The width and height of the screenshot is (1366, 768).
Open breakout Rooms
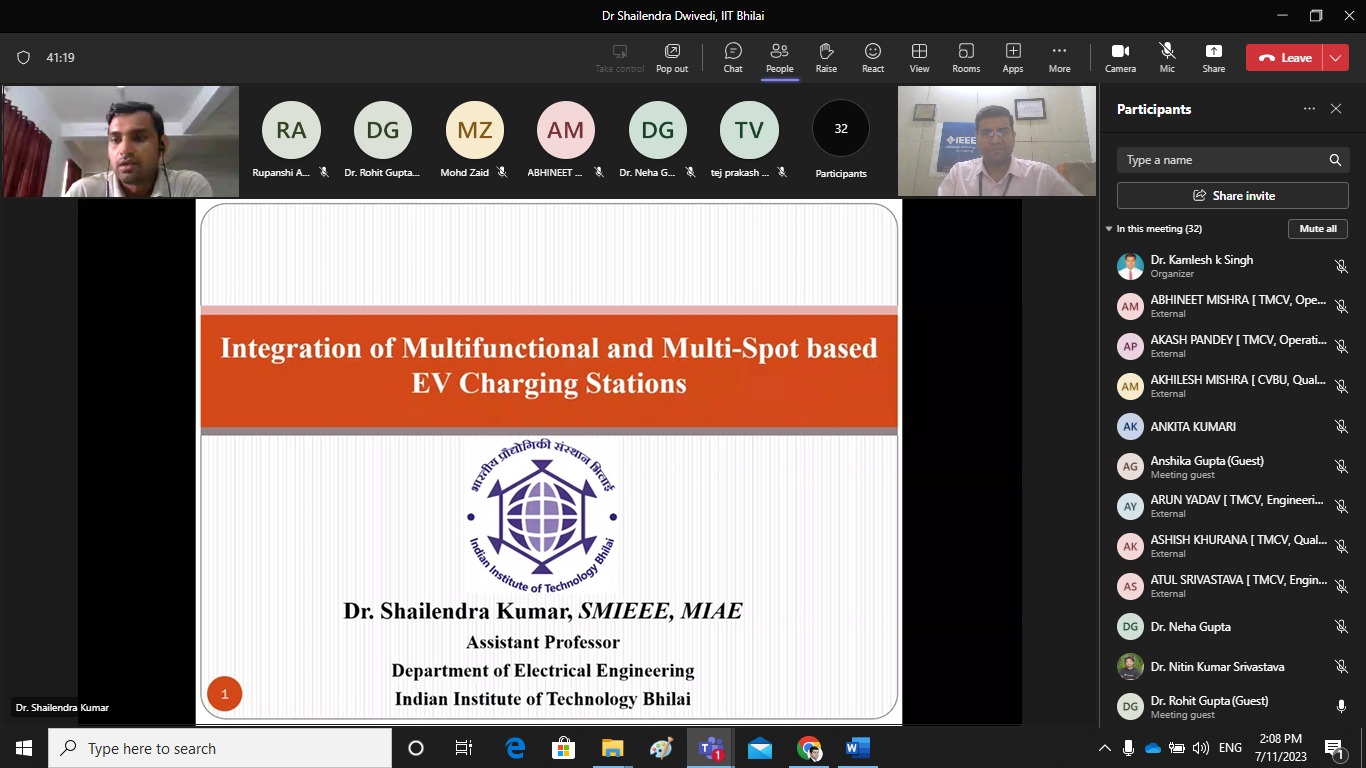pos(966,57)
